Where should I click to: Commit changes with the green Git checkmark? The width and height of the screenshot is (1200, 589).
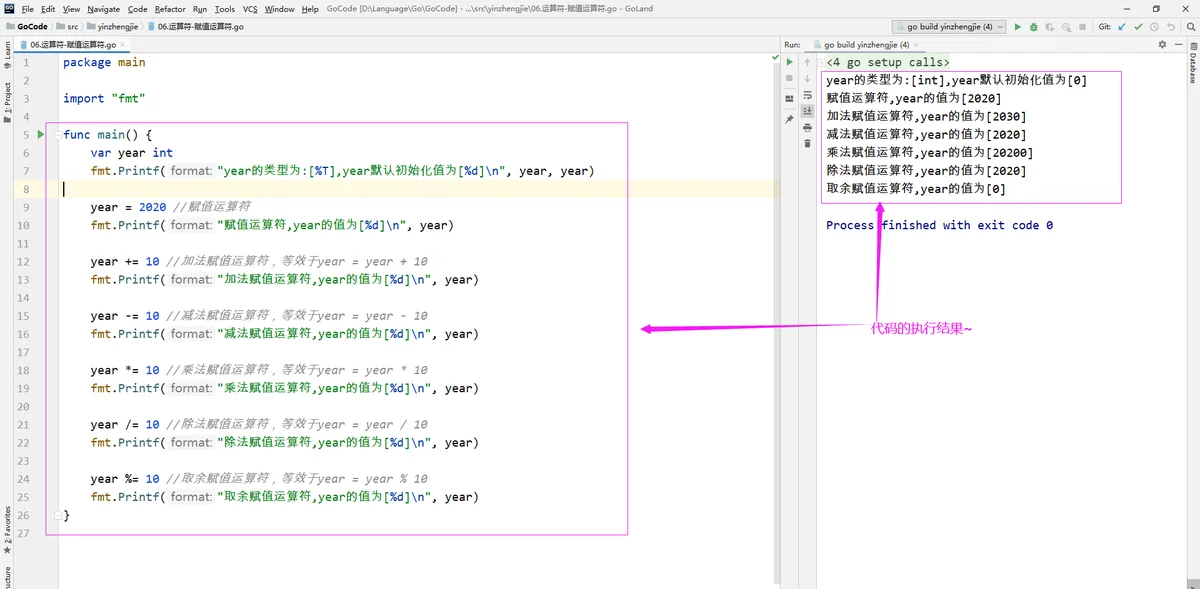1139,27
